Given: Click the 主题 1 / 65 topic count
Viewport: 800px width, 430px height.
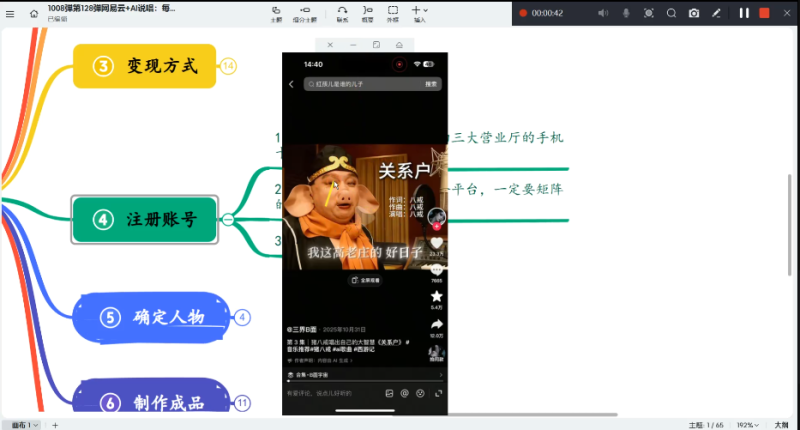Looking at the screenshot, I should (x=706, y=425).
